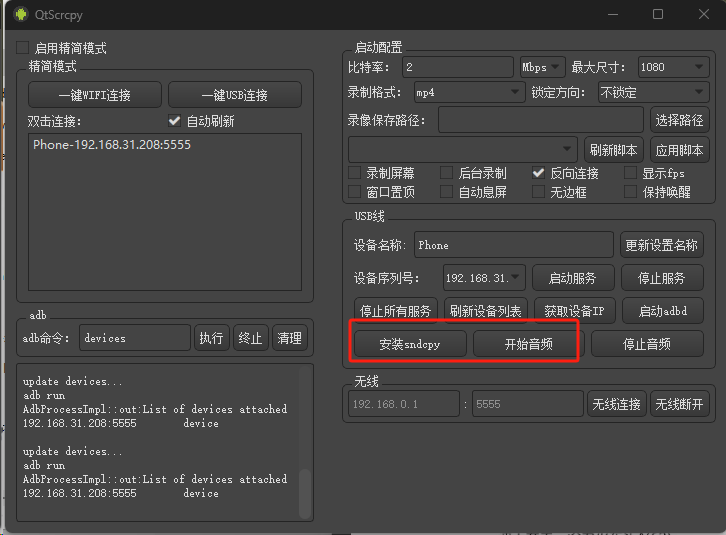Click the 停止音频 button
Image resolution: width=726 pixels, height=535 pixels.
coord(647,344)
